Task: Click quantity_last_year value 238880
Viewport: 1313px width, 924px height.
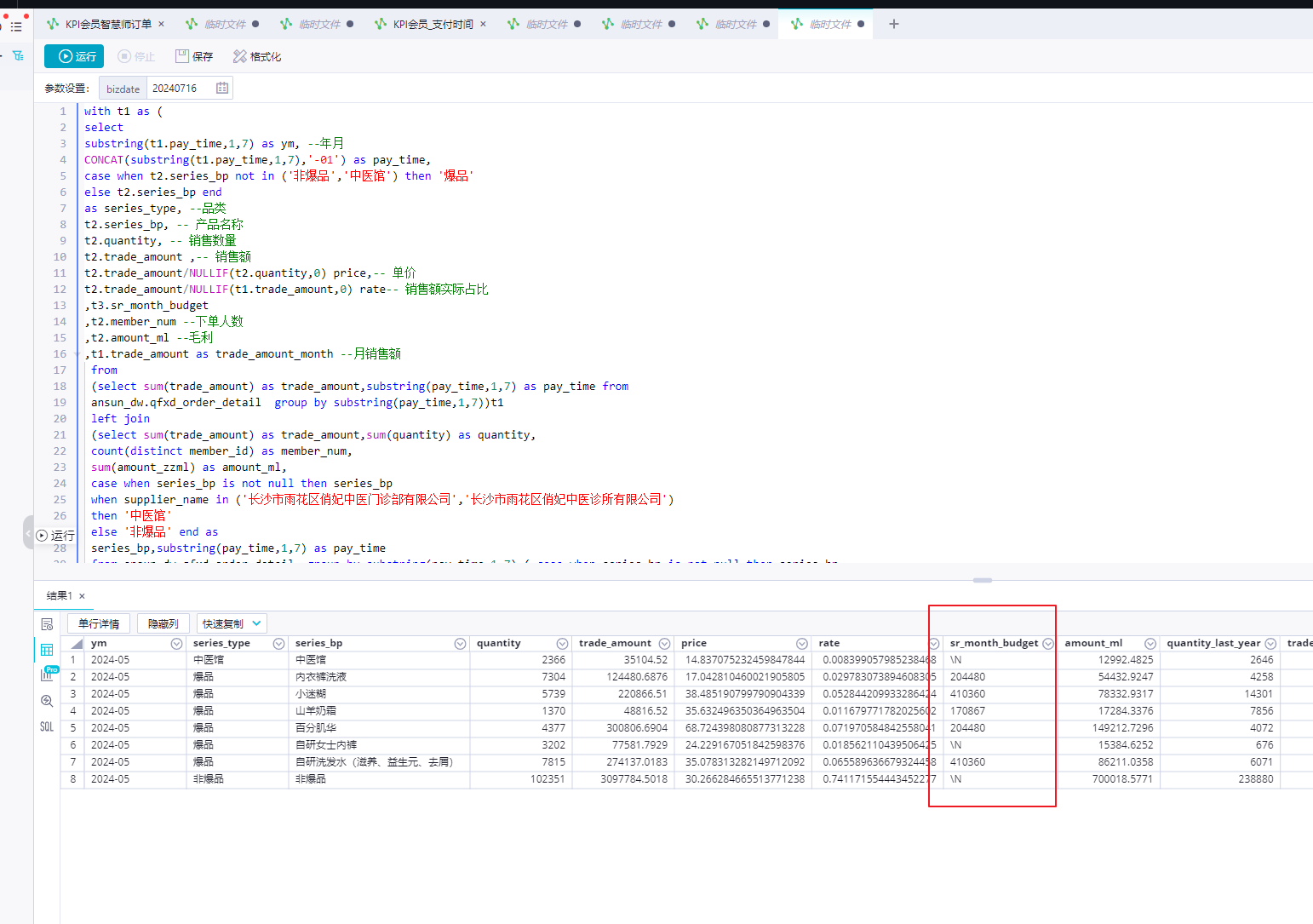Action: (1255, 779)
